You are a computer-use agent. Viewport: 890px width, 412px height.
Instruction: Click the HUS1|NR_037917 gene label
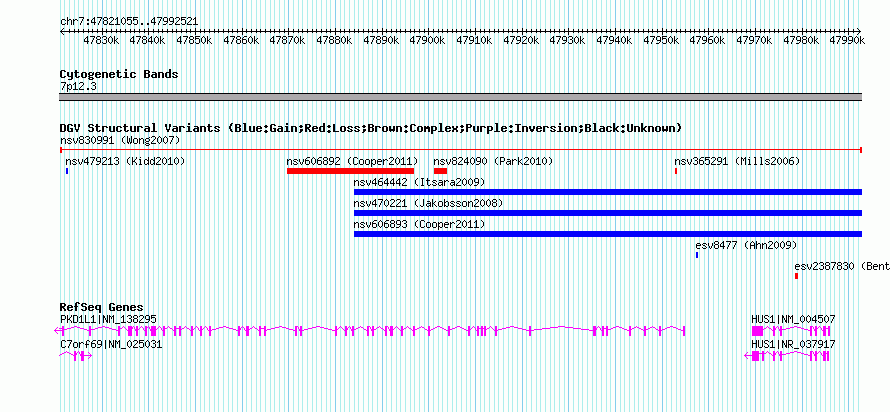tap(793, 344)
